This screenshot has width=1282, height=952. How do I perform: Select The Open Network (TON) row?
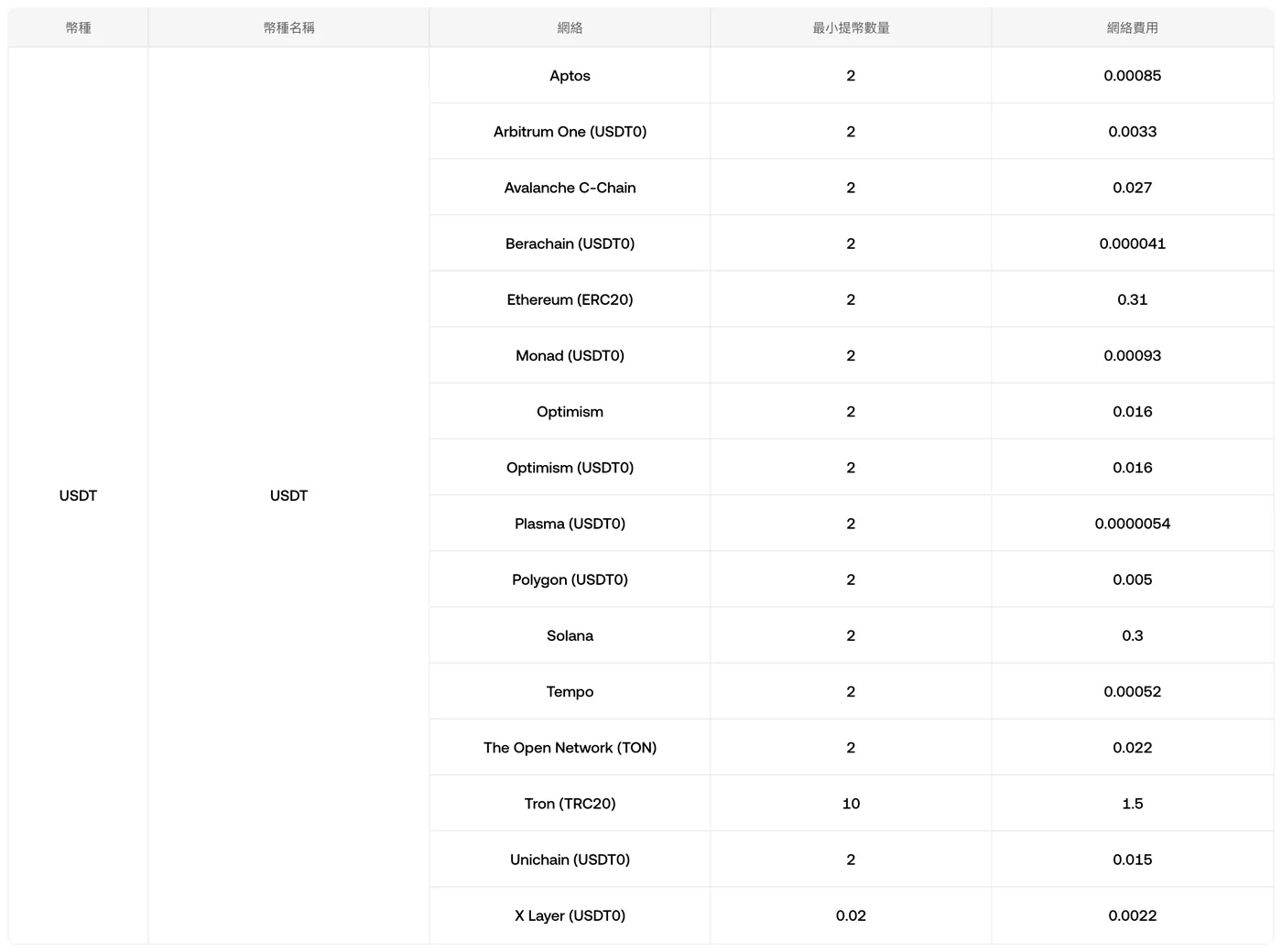[851, 747]
